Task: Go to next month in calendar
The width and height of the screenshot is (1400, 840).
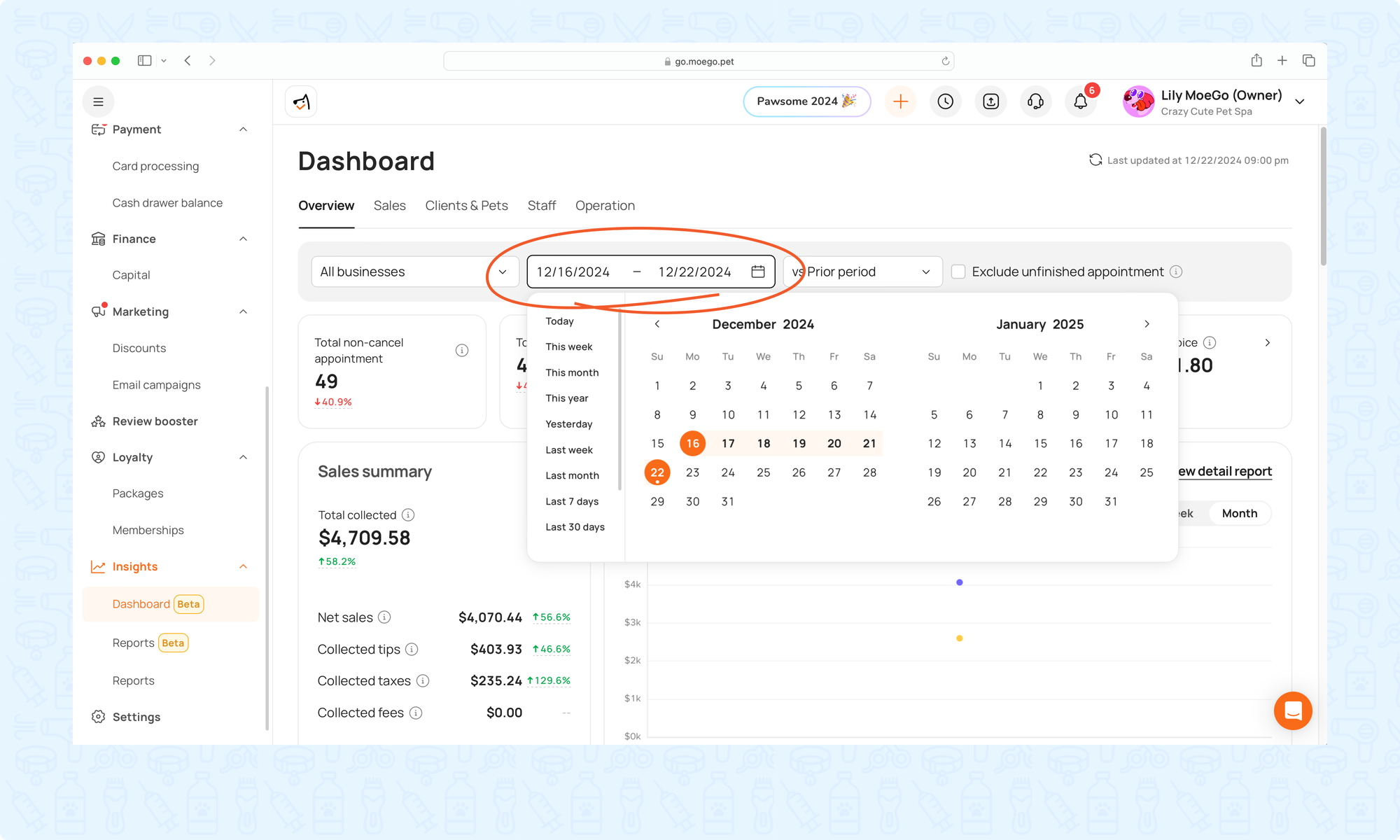Action: (1147, 324)
